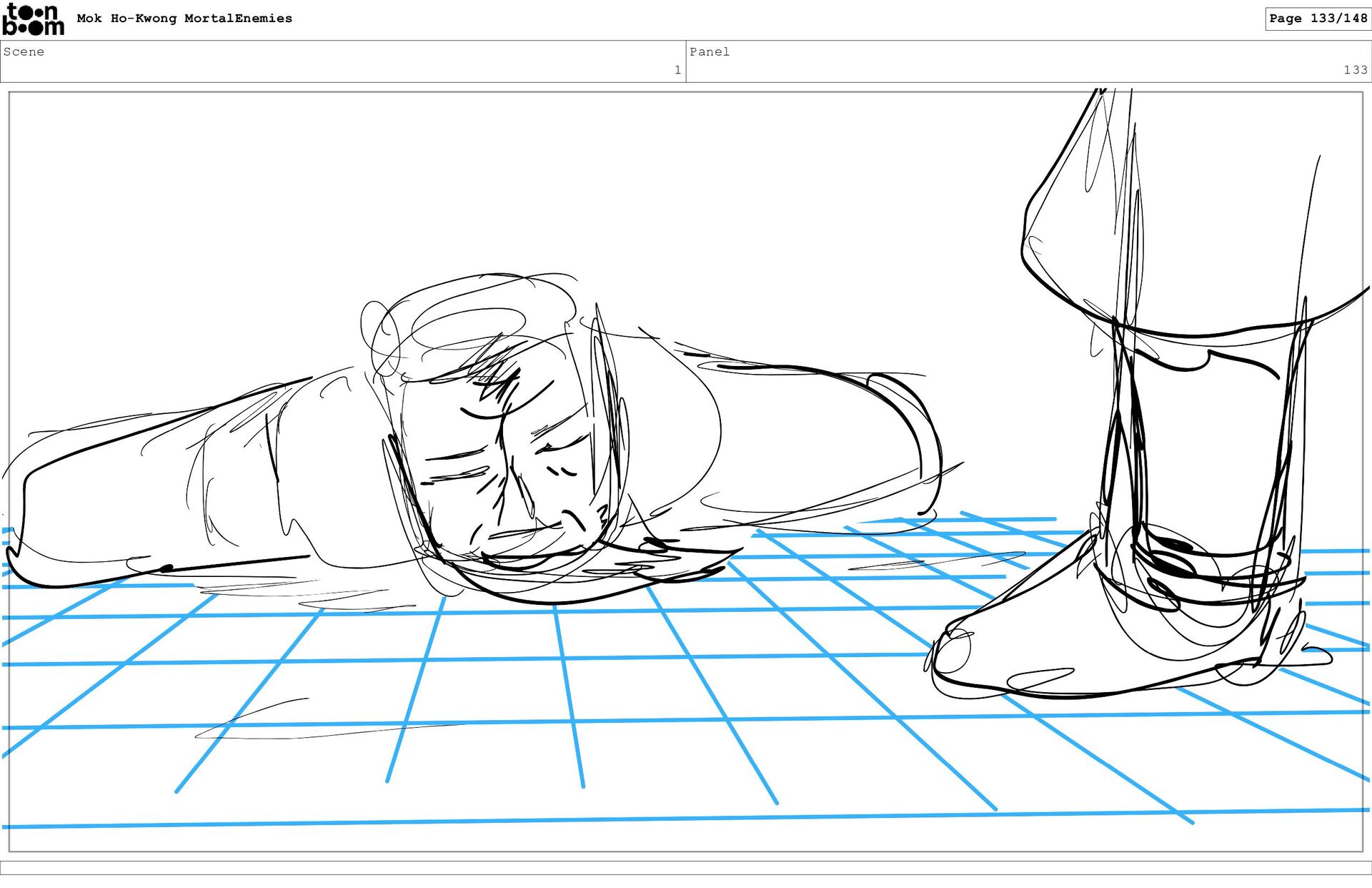The image size is (1372, 888).
Task: Click the Toon Boom logo
Action: [x=33, y=19]
